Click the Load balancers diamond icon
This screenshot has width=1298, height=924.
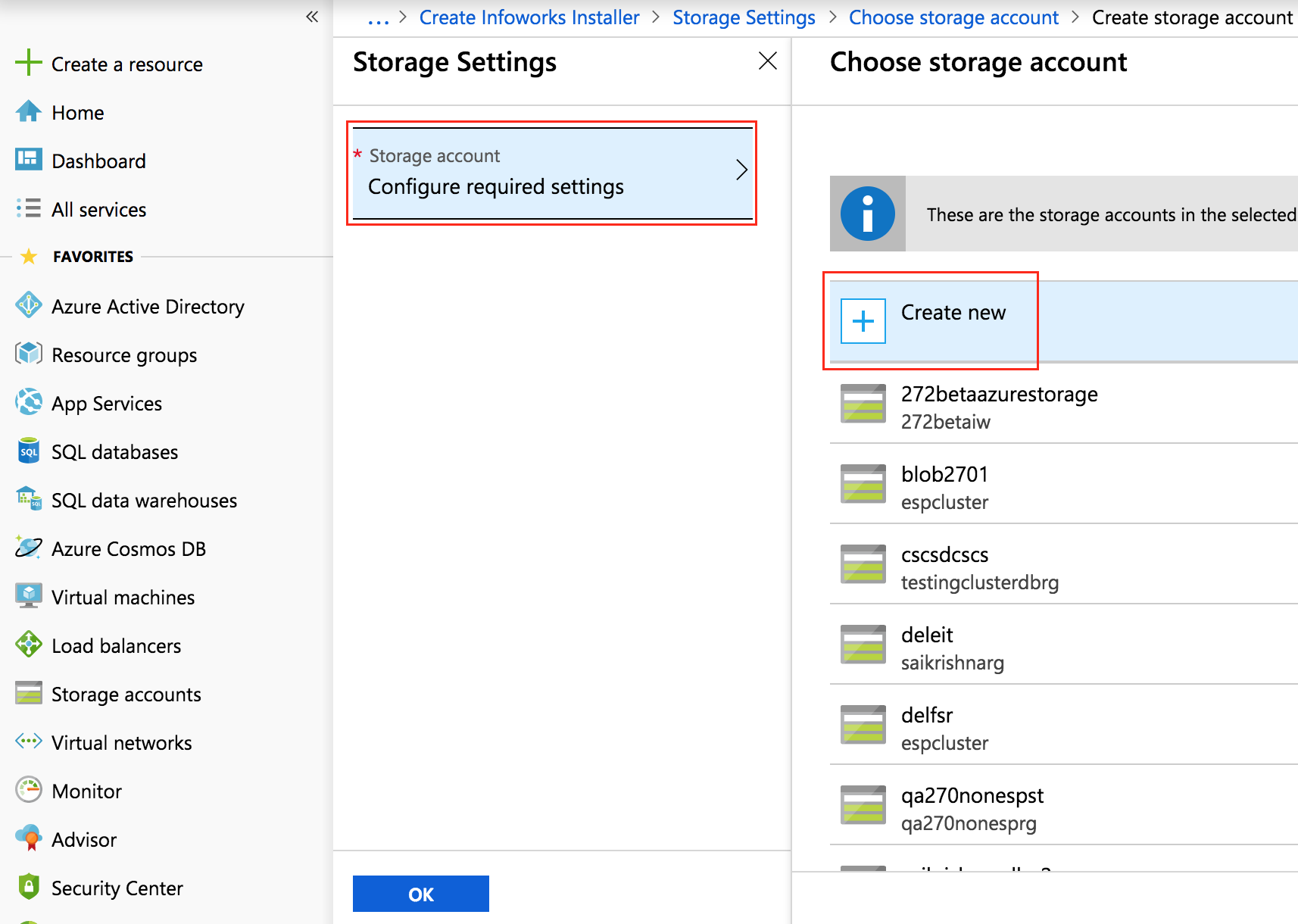tap(29, 645)
